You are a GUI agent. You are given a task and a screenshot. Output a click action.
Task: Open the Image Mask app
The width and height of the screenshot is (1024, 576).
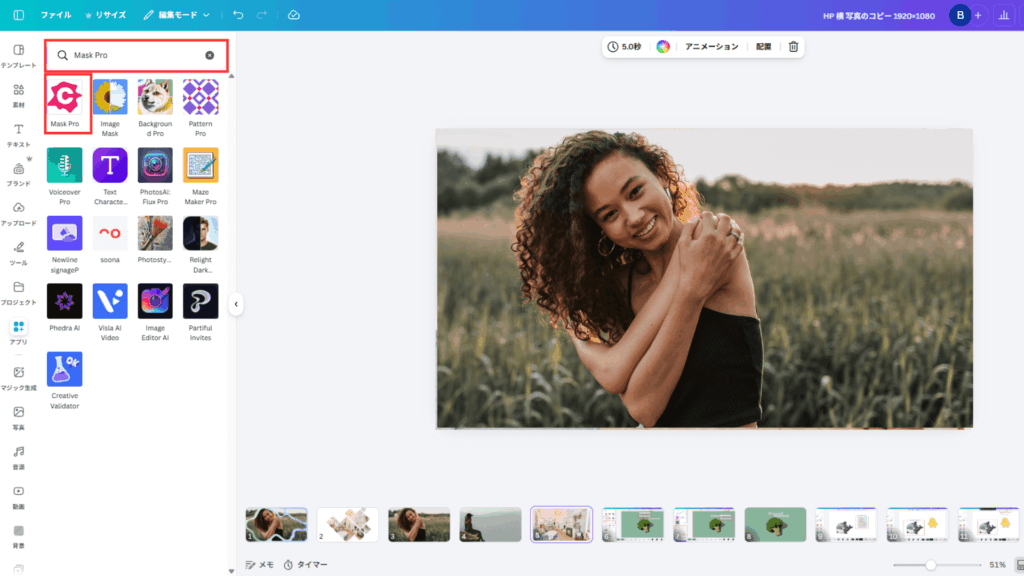[x=110, y=98]
